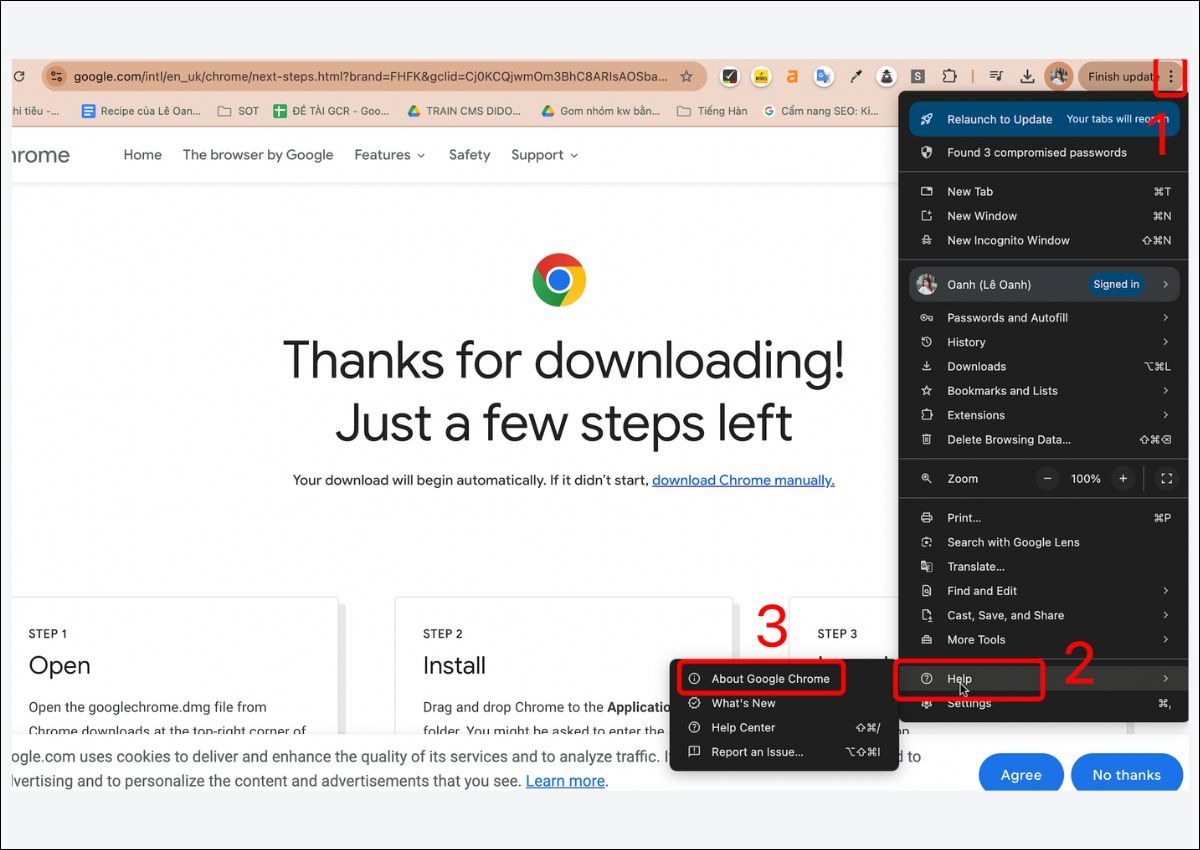Image resolution: width=1200 pixels, height=850 pixels.
Task: Expand the Extensions submenu in Chrome menu
Action: (1044, 415)
